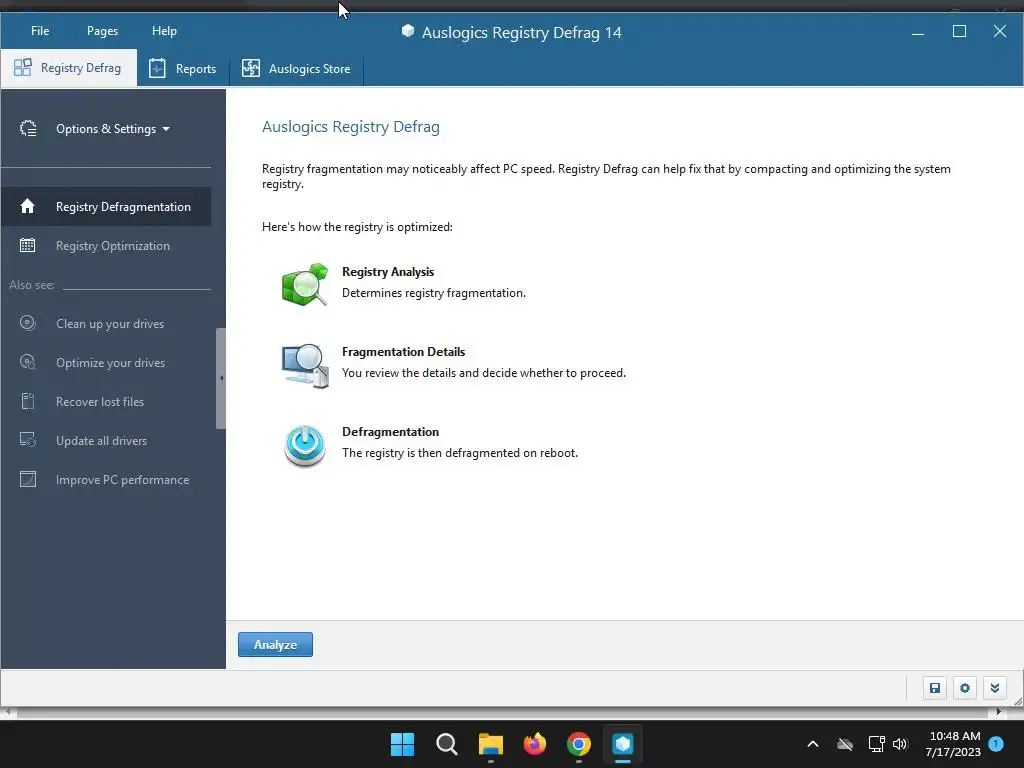This screenshot has width=1024, height=768.
Task: Switch to the Registry Defrag tab
Action: click(69, 68)
